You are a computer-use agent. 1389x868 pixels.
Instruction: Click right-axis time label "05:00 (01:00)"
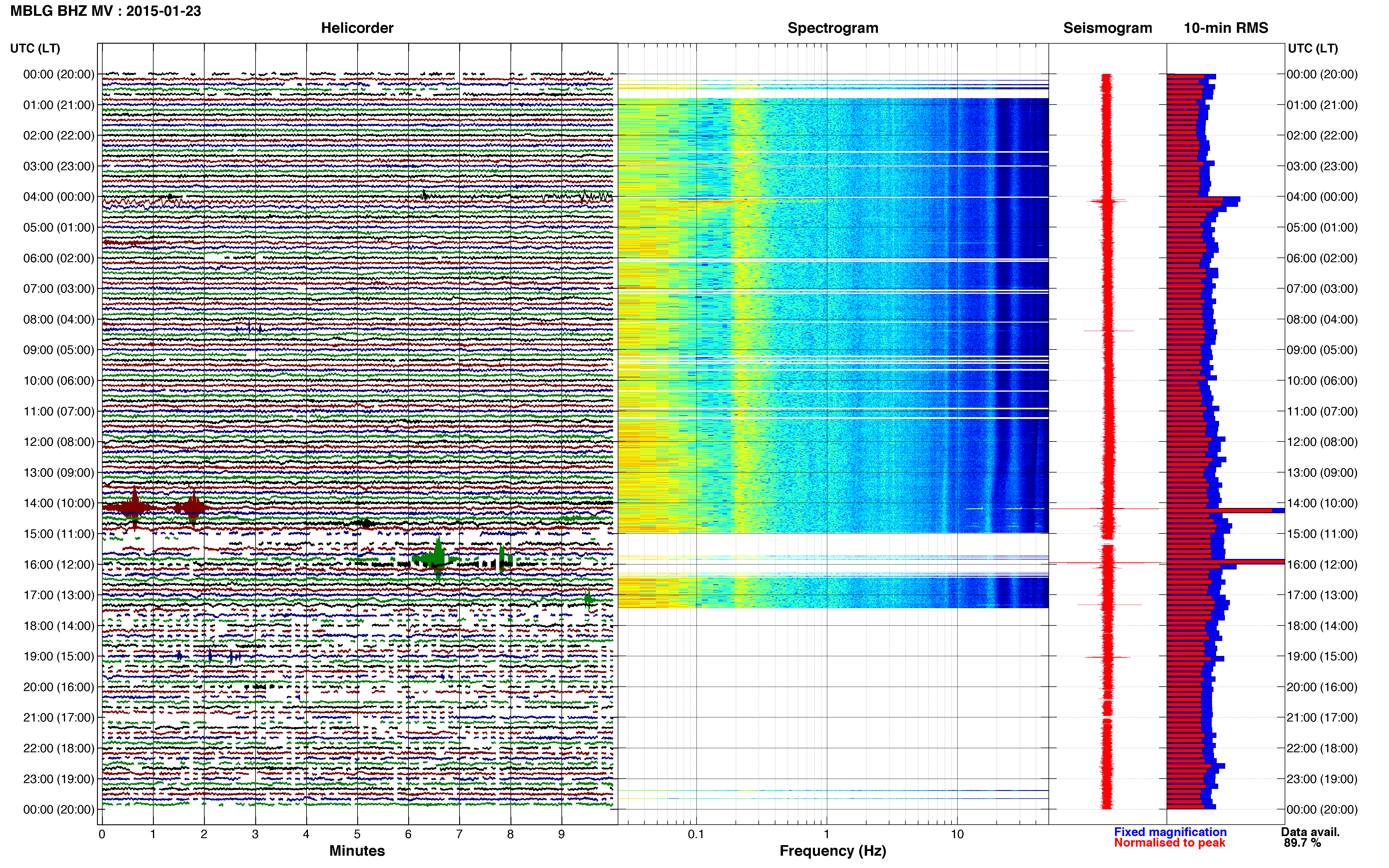pyautogui.click(x=1322, y=227)
